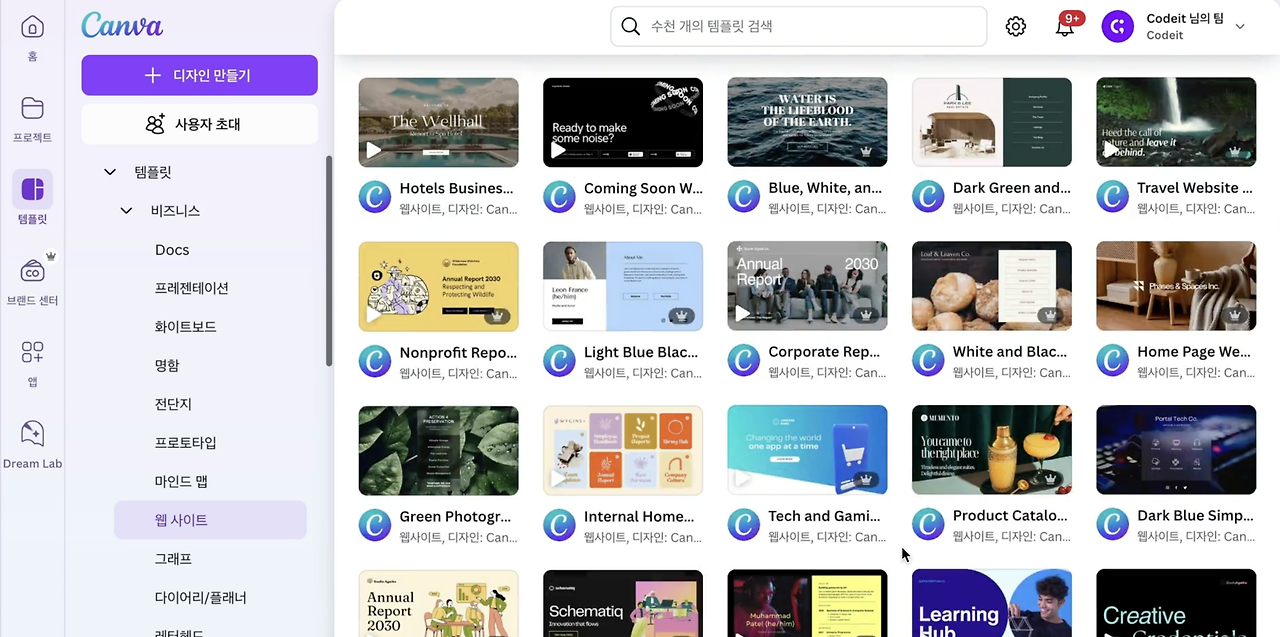Viewport: 1280px width, 637px height.
Task: Collapse the 비즈니스 tree section
Action: (126, 211)
